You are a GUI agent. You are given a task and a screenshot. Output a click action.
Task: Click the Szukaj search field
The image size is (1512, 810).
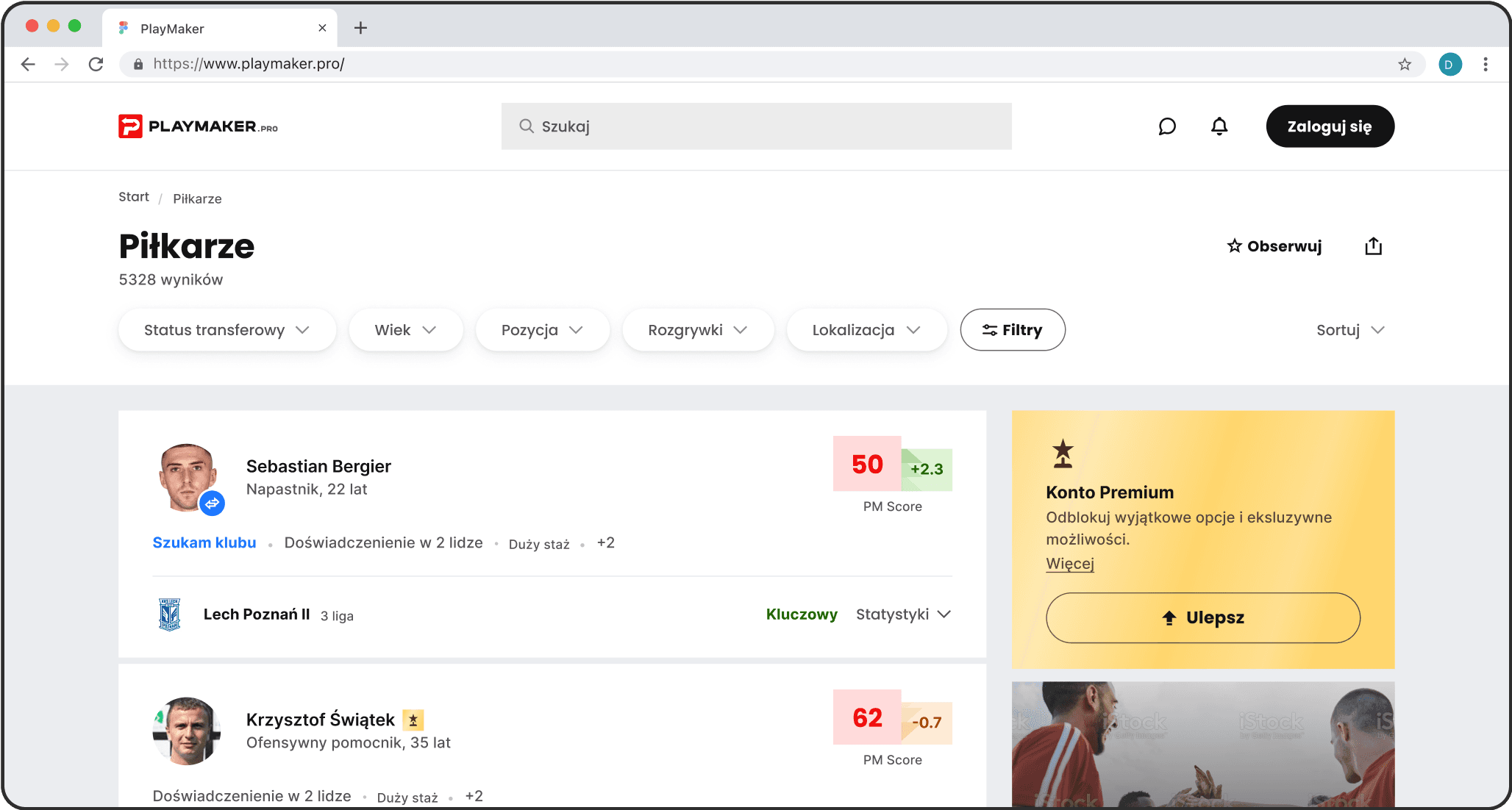756,126
